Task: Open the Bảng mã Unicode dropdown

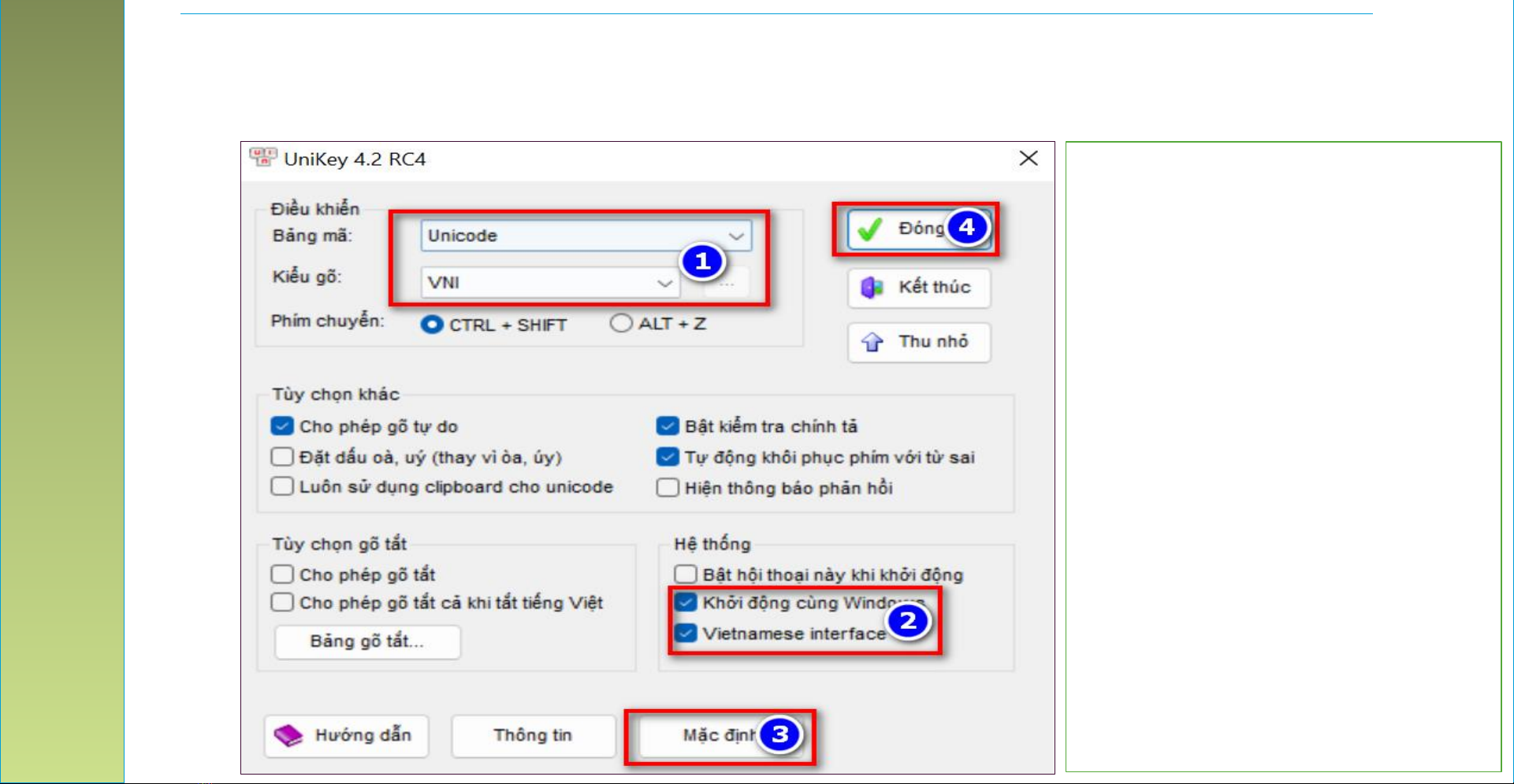Action: pos(586,236)
